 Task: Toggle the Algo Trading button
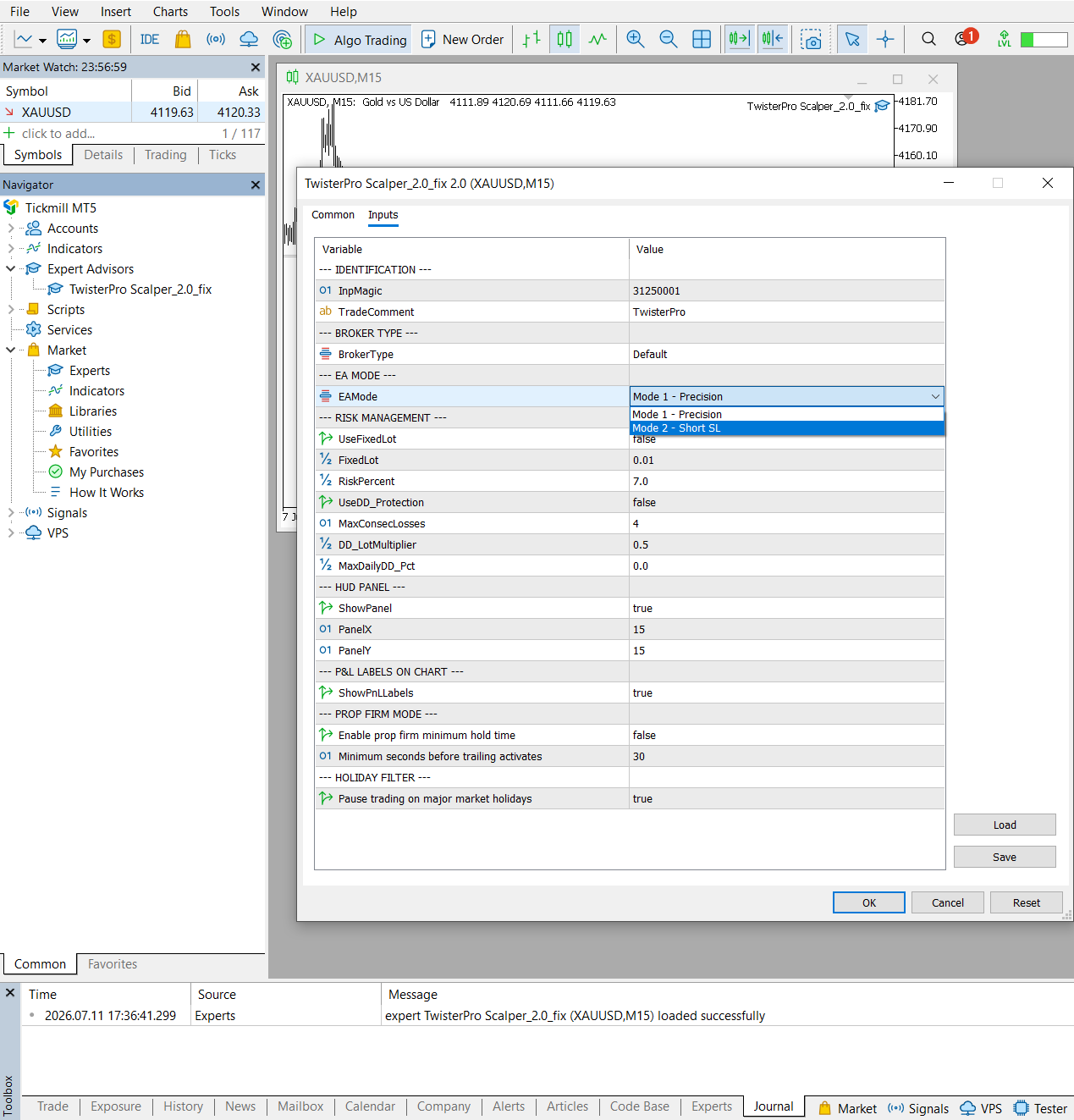pyautogui.click(x=360, y=40)
